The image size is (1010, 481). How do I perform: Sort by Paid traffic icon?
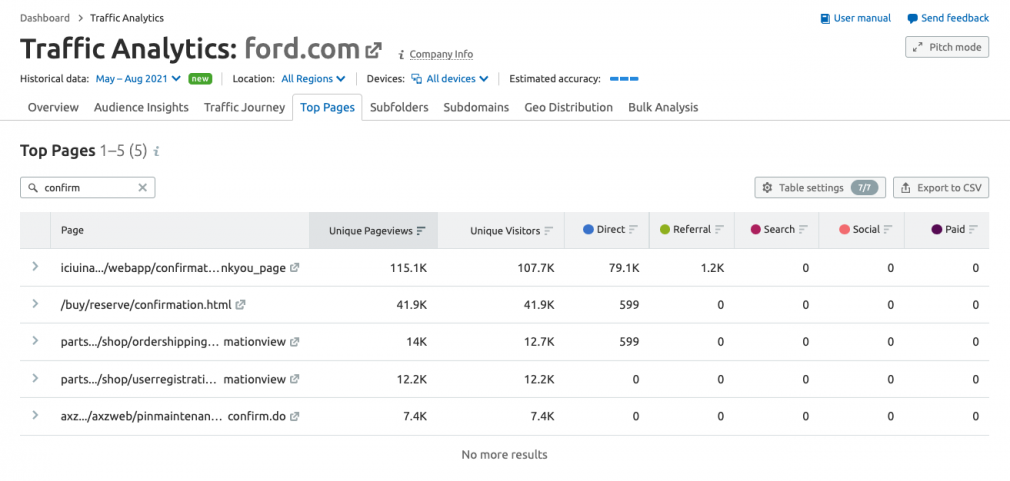pos(973,229)
